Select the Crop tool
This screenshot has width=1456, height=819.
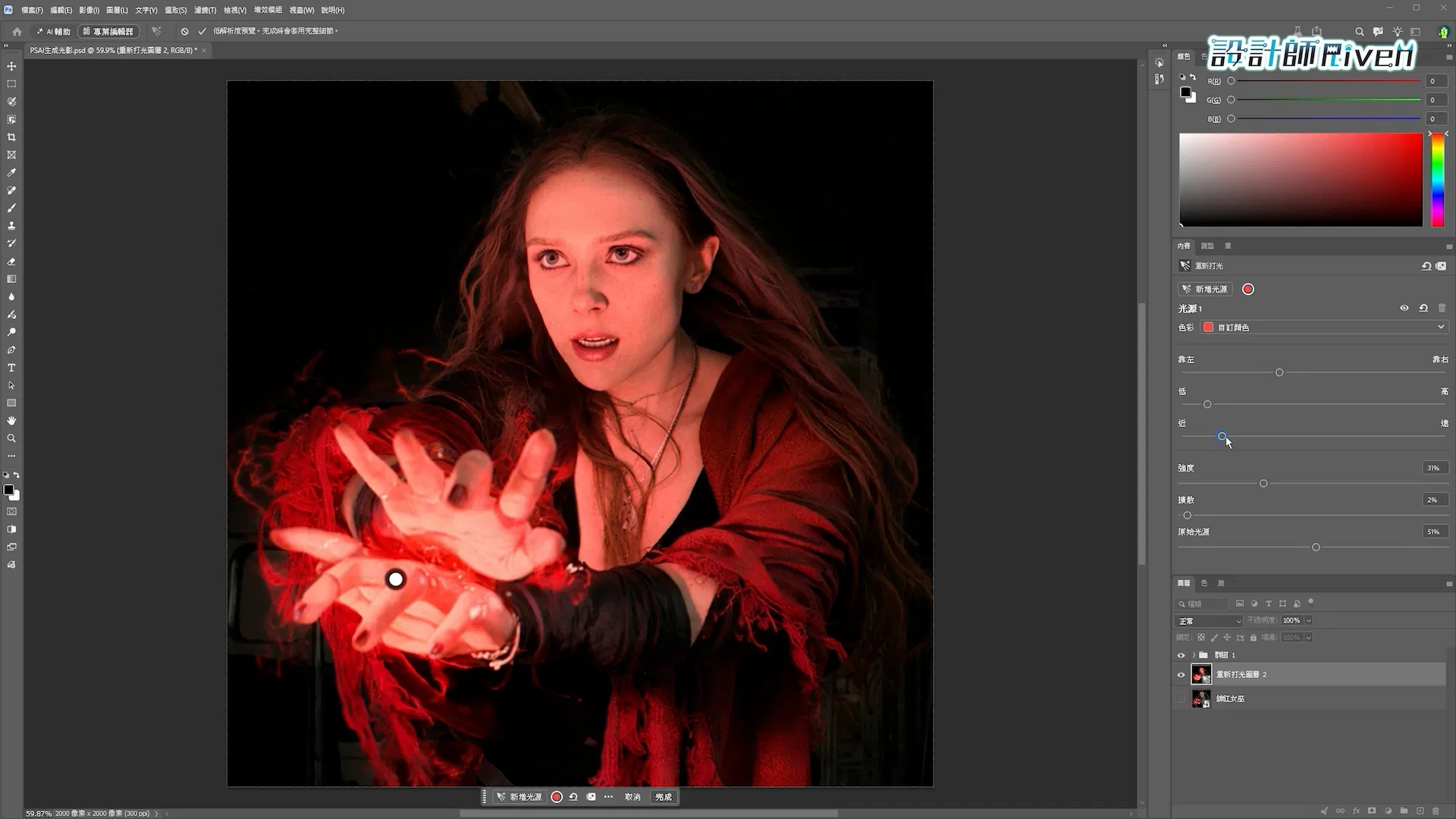11,137
